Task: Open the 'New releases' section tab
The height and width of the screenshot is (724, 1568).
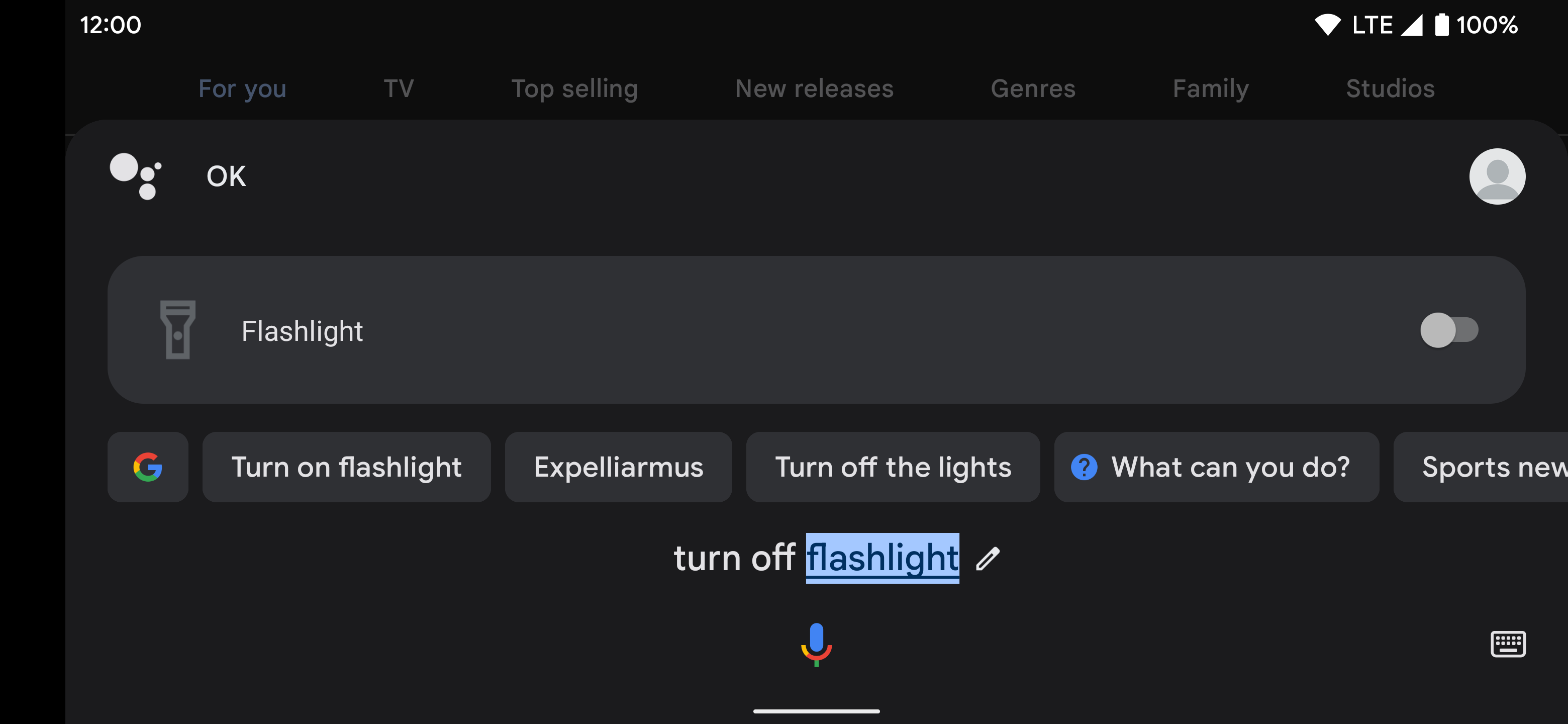Action: [813, 88]
